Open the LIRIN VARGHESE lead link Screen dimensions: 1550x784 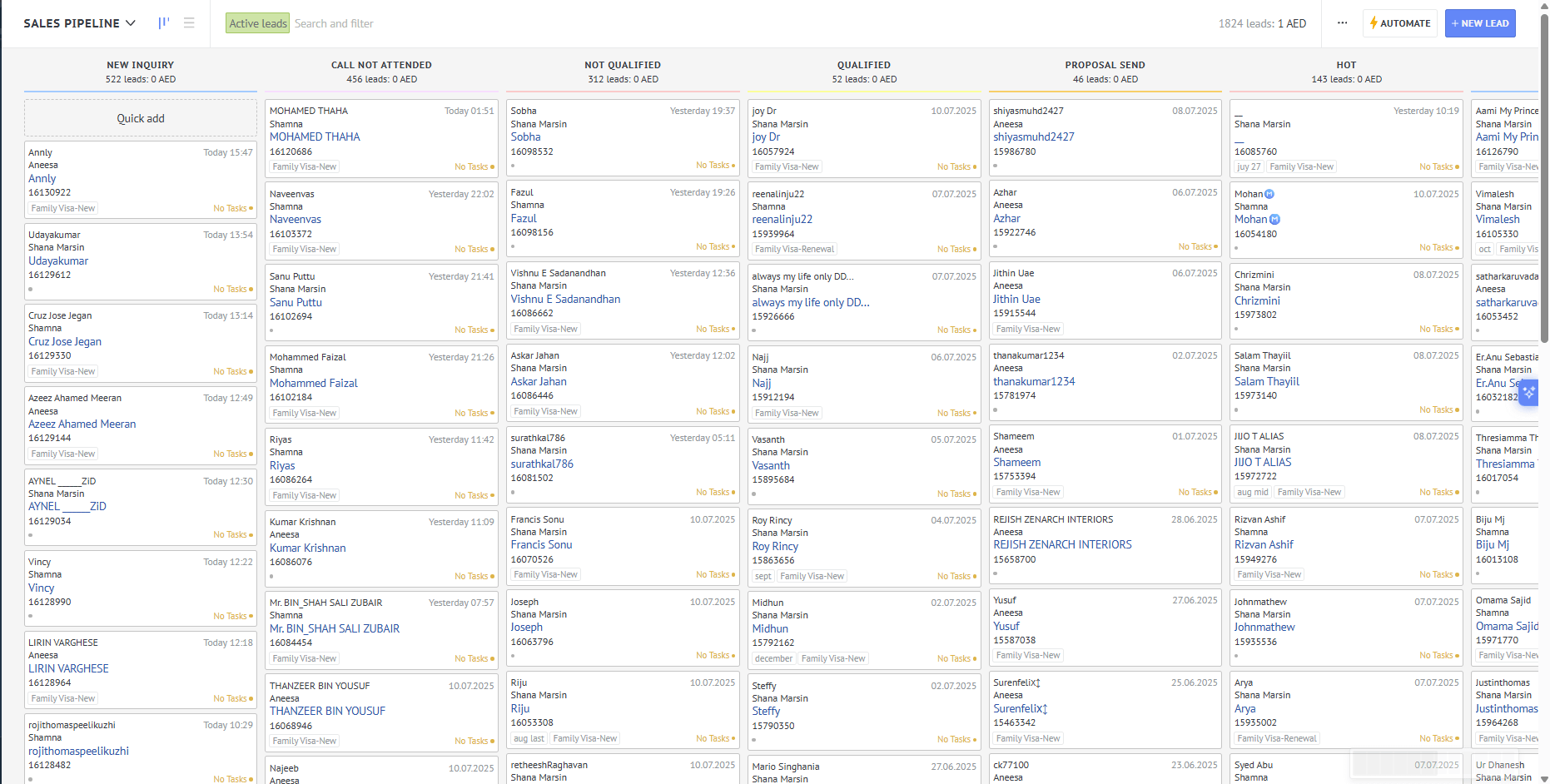(68, 668)
